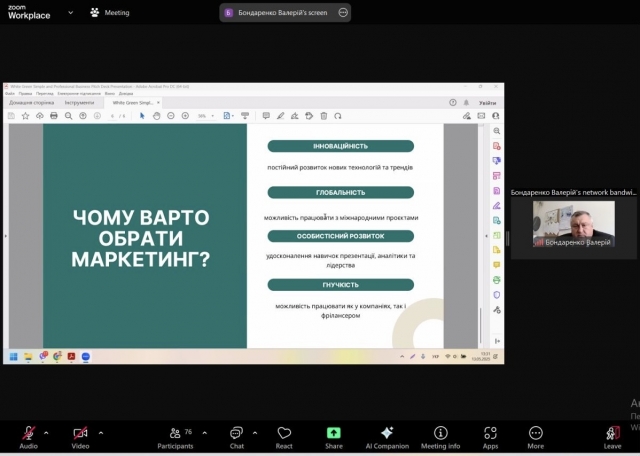Viewport: 640px width, 456px height.
Task: Toggle the Chat options chevron
Action: 256,432
